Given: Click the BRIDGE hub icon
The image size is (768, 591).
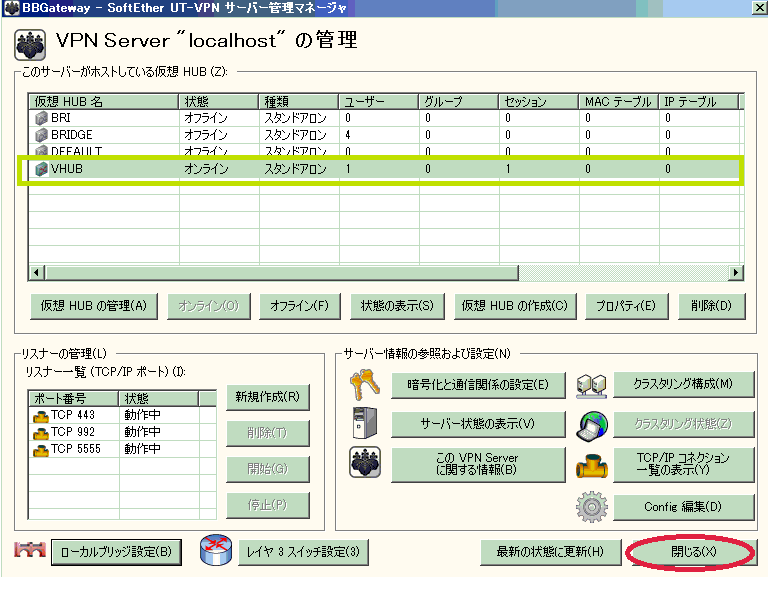Looking at the screenshot, I should tap(42, 135).
